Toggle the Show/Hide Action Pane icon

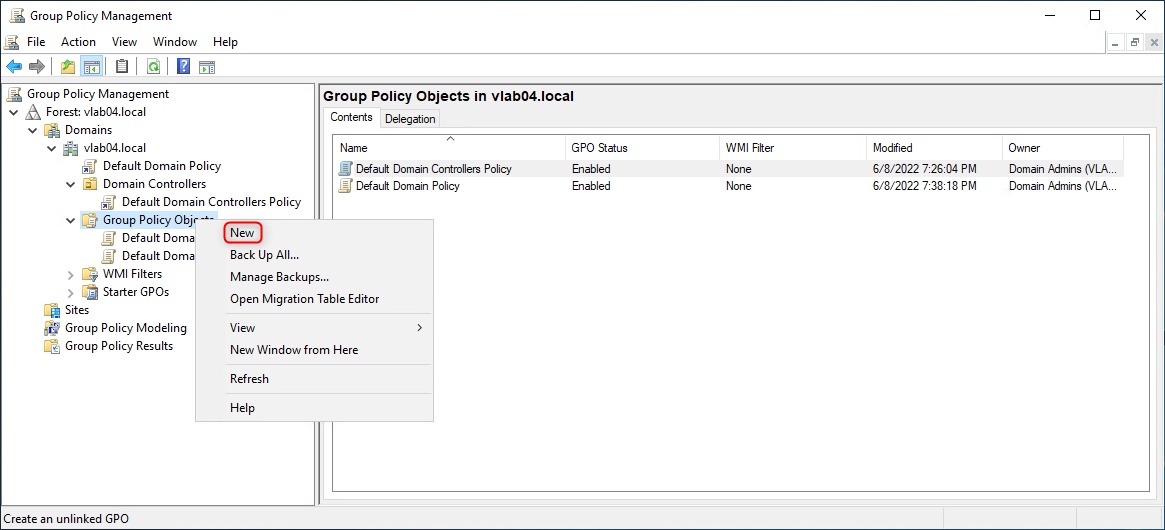pos(207,67)
